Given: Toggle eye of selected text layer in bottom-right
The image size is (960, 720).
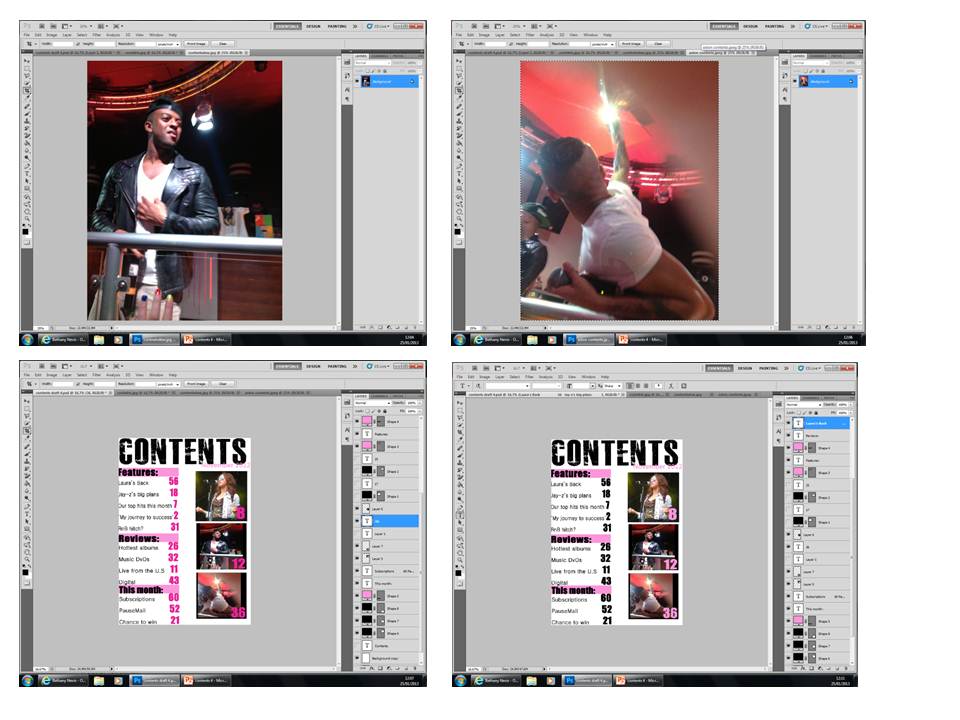Looking at the screenshot, I should pos(788,423).
